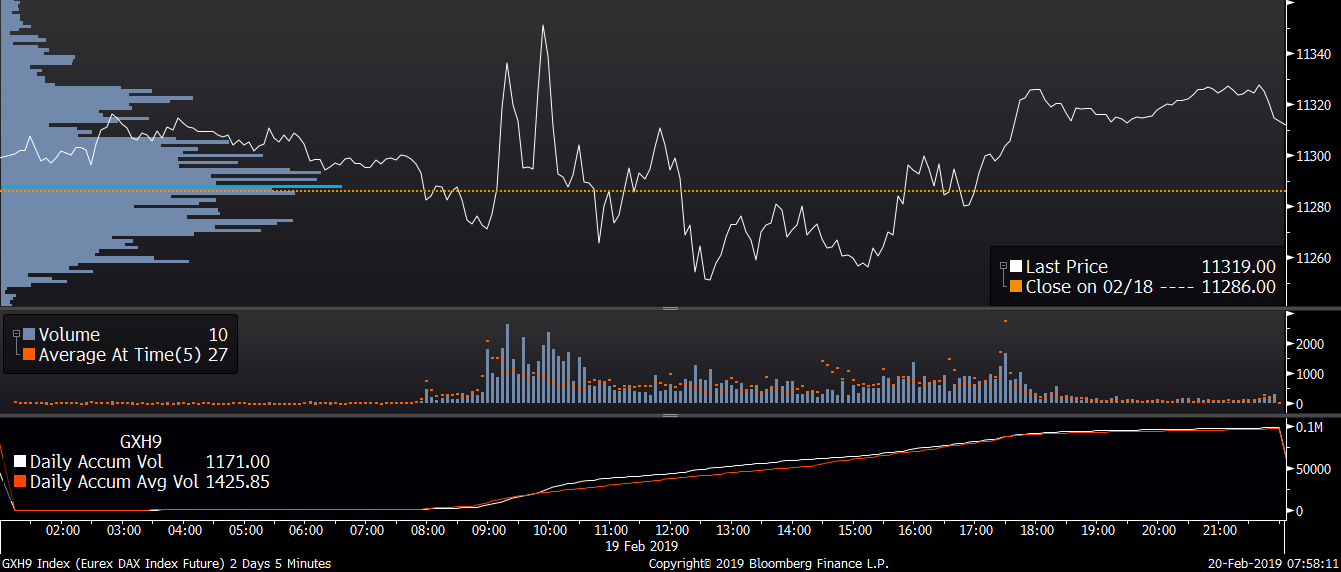The image size is (1341, 572).
Task: Select the Average At Time(5) legend label
Action: (120, 355)
